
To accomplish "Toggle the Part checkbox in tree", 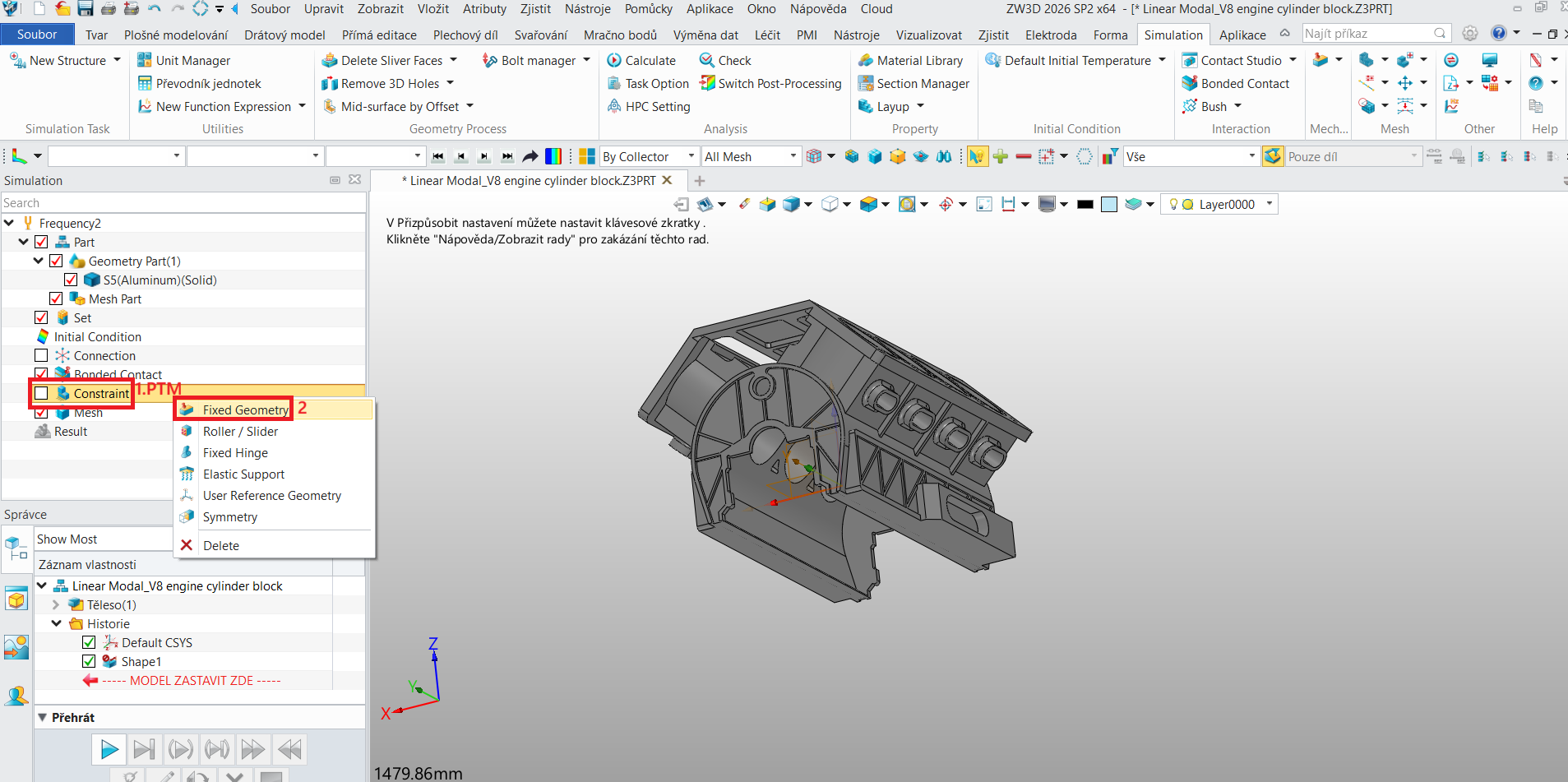I will tap(41, 242).
